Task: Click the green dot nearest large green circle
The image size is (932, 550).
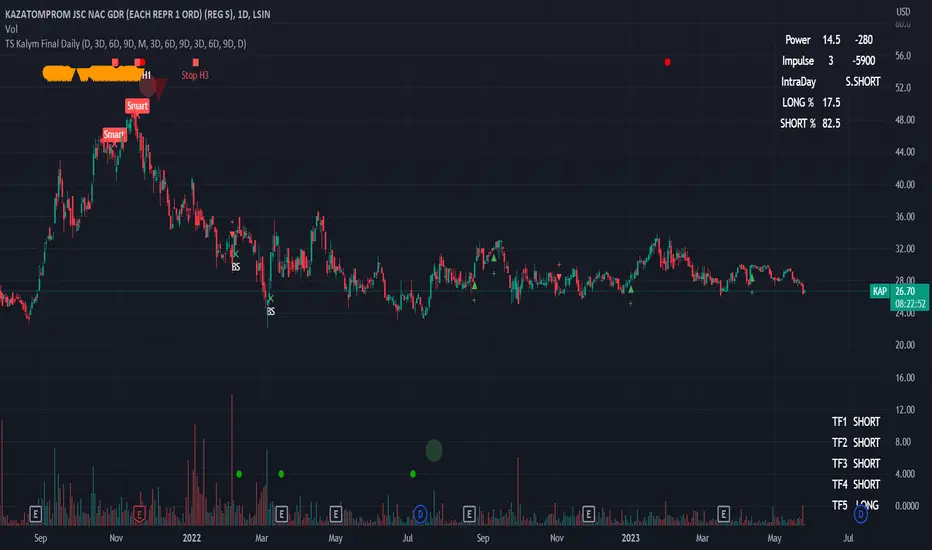Action: pos(413,474)
